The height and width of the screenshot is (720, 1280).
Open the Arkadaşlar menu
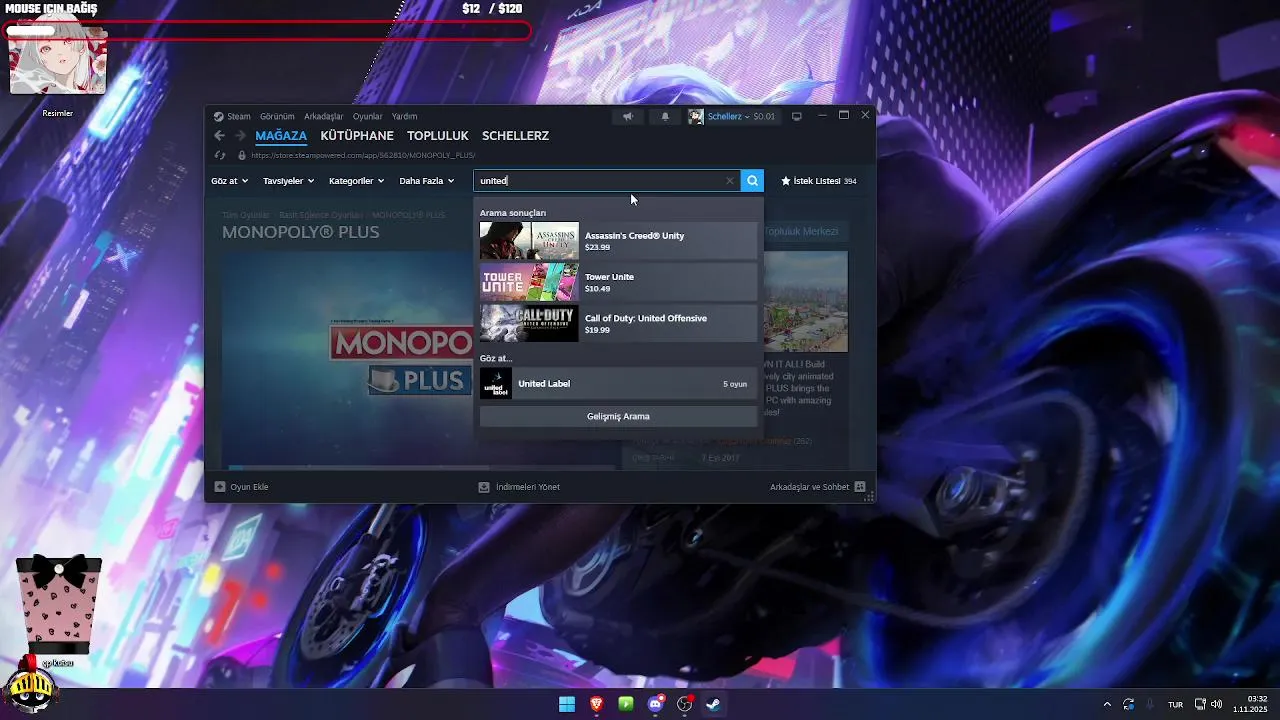(x=324, y=116)
